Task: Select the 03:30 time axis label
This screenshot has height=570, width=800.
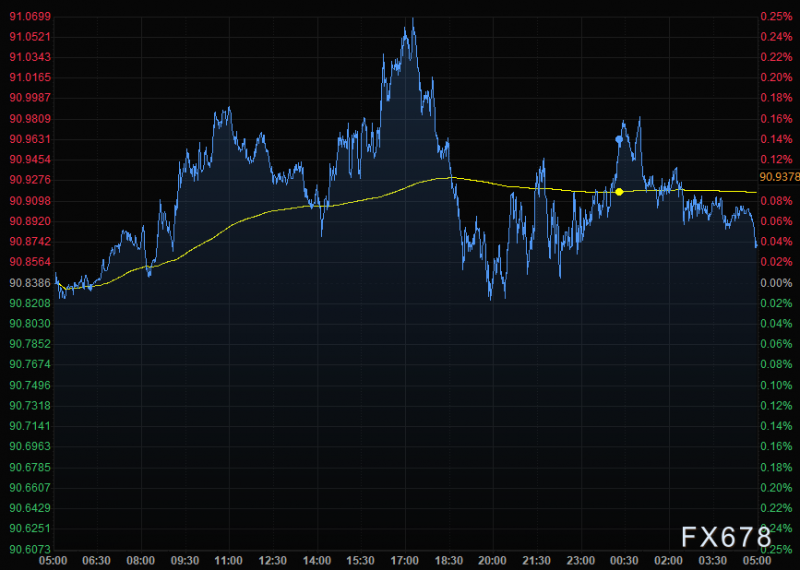Action: click(x=713, y=561)
